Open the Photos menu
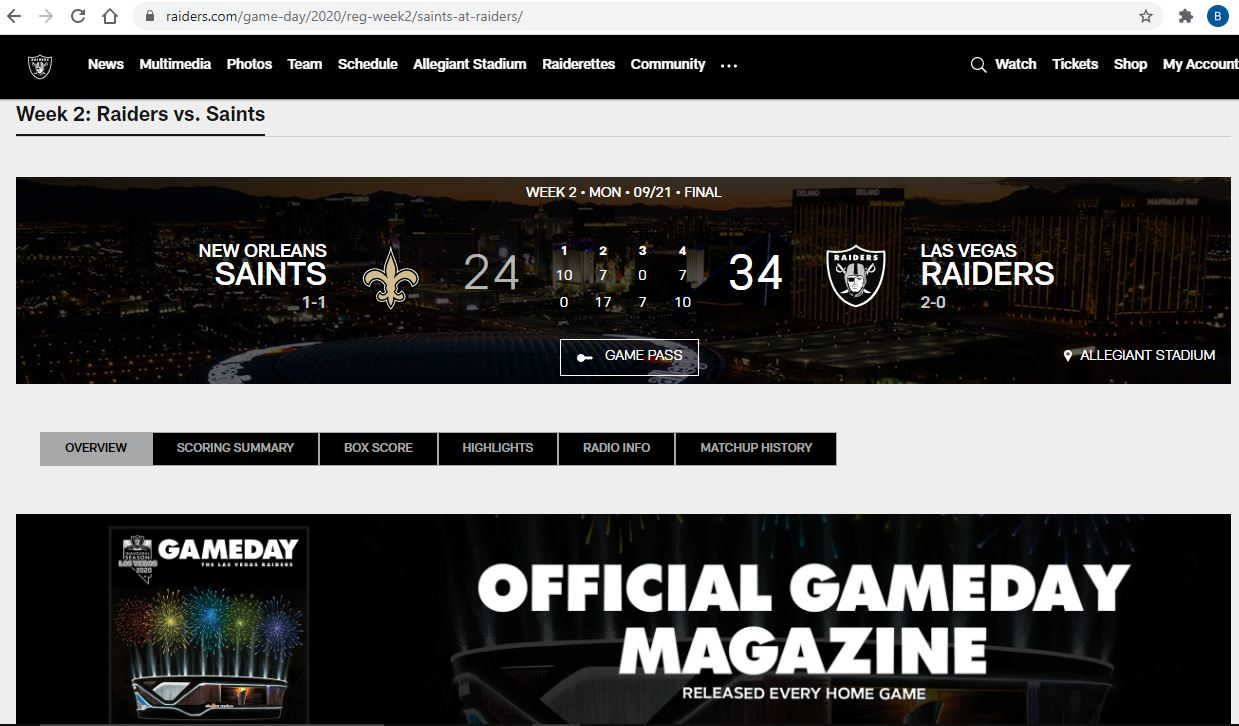Image resolution: width=1239 pixels, height=726 pixels. (249, 64)
